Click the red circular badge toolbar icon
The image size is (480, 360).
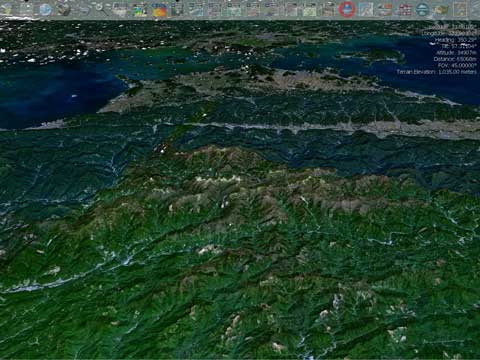tap(347, 9)
